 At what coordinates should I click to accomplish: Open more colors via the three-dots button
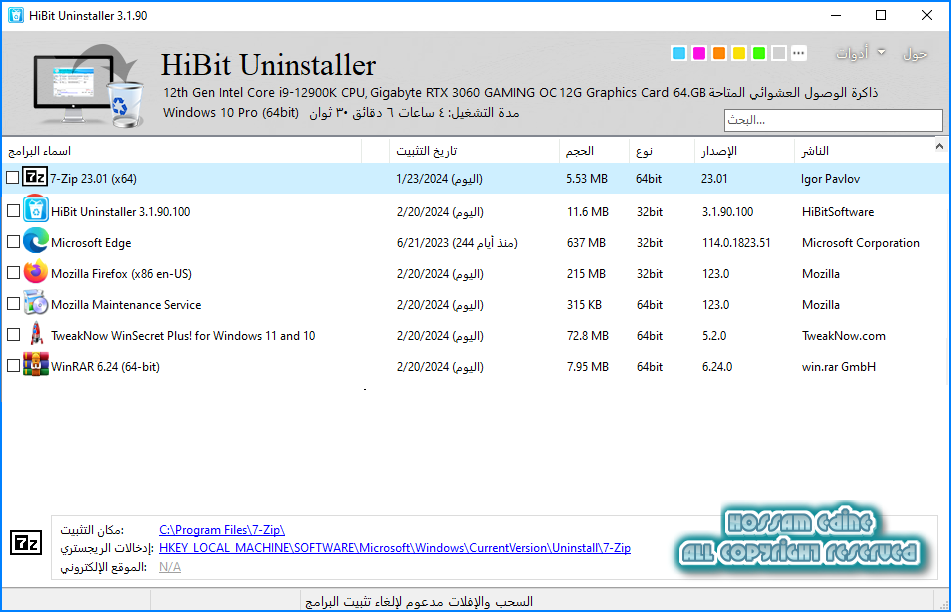[x=799, y=53]
